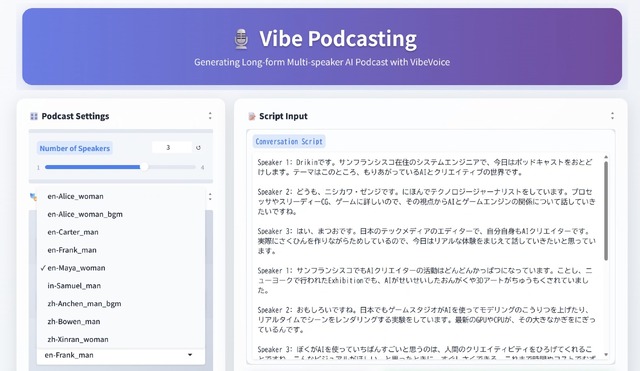Image resolution: width=640 pixels, height=371 pixels.
Task: Choose en-Frank_man in the open list
Action: pos(121,250)
